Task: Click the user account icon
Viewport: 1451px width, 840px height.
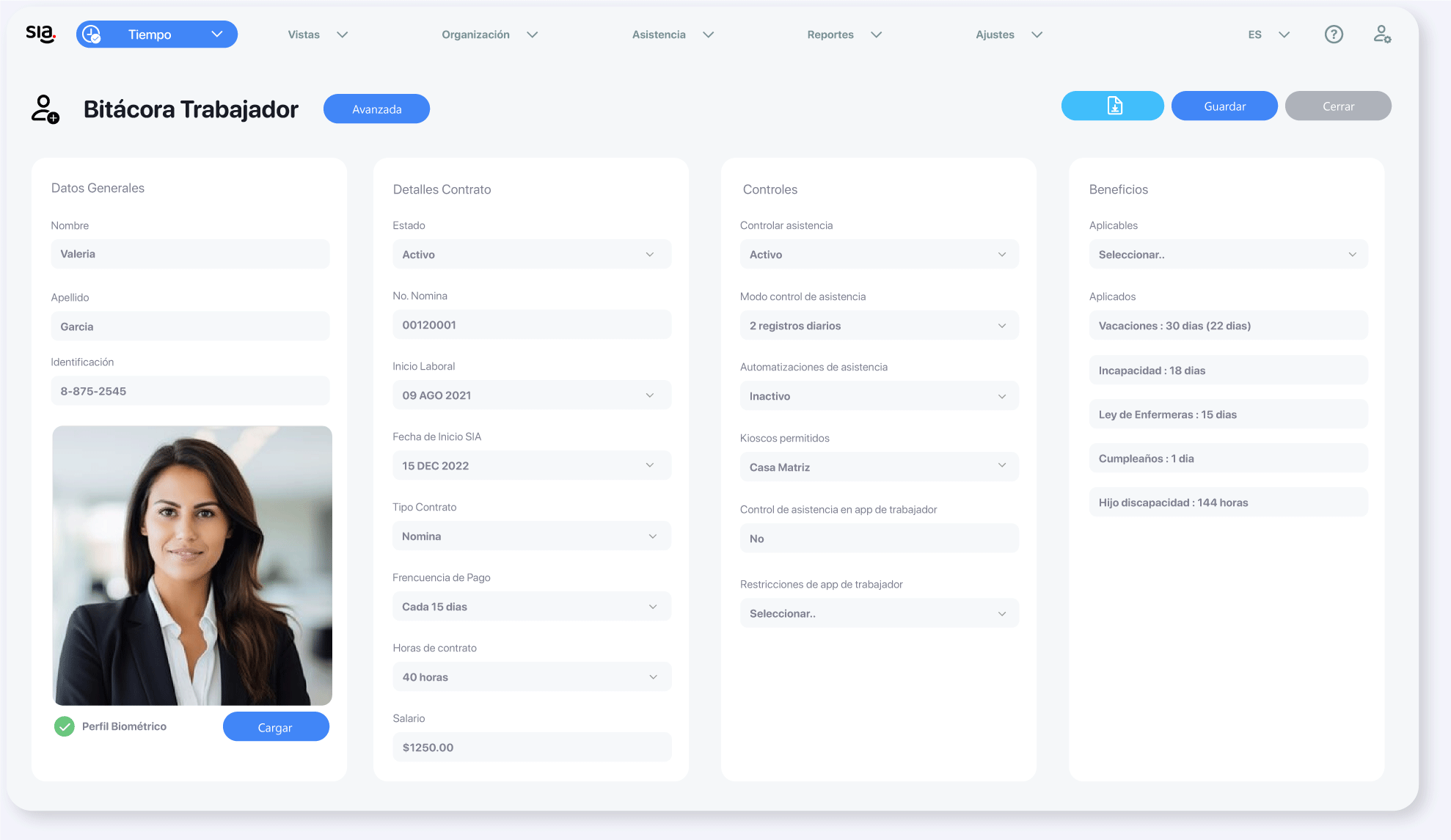Action: 1383,34
